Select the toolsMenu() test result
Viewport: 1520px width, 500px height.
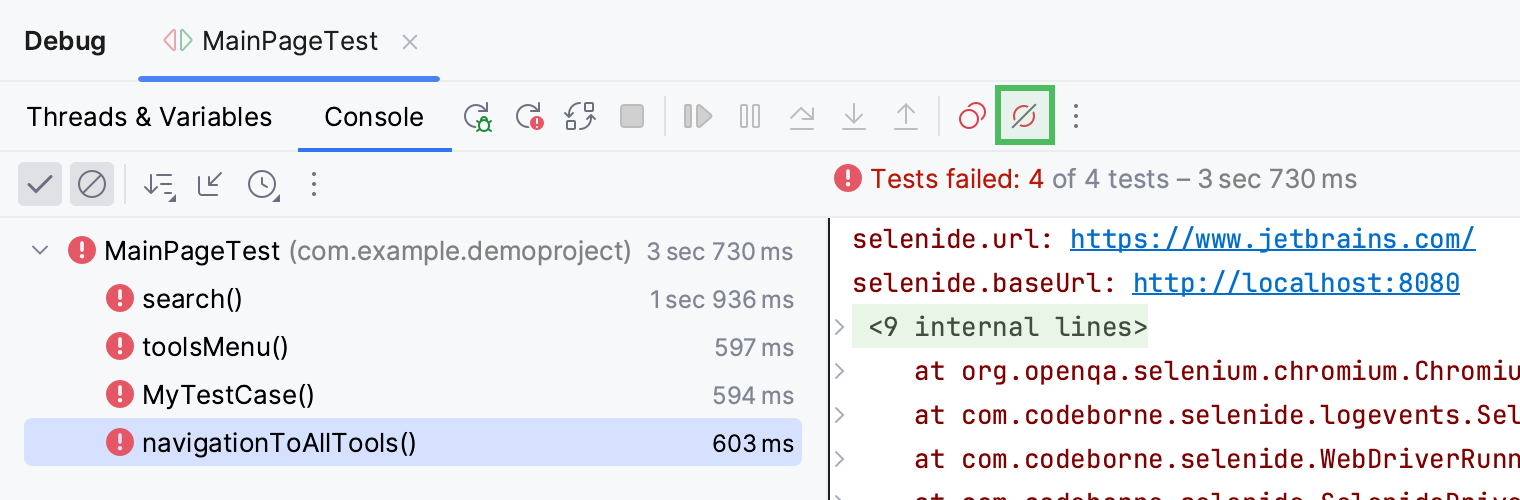(215, 347)
